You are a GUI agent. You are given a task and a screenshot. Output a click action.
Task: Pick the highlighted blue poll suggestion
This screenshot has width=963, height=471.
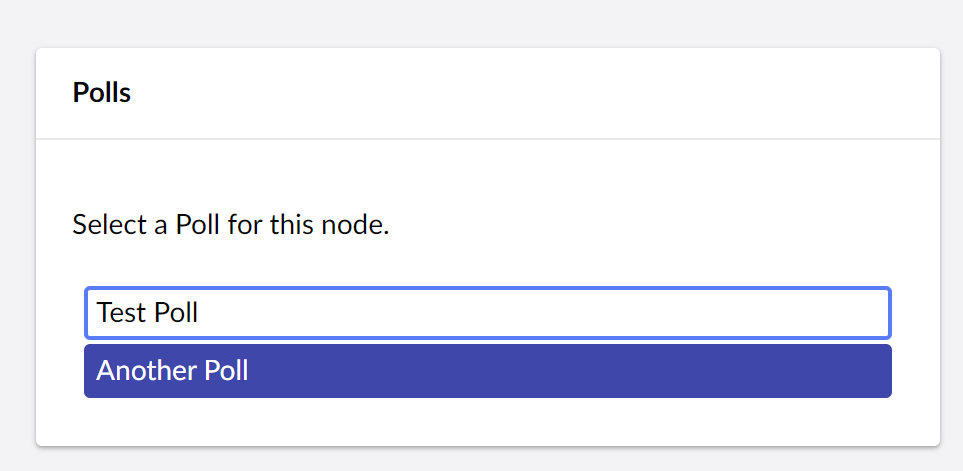click(x=487, y=371)
